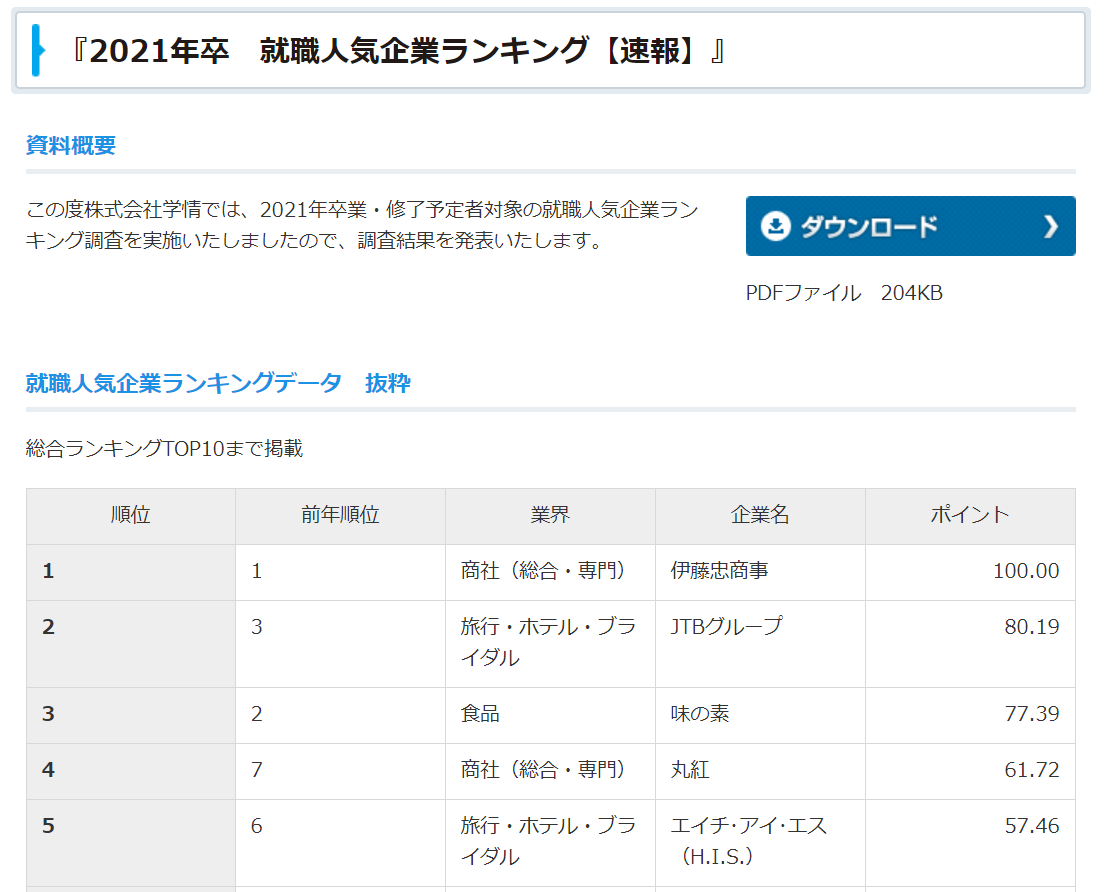Click the chevron on ダウンロード button

[x=1051, y=226]
